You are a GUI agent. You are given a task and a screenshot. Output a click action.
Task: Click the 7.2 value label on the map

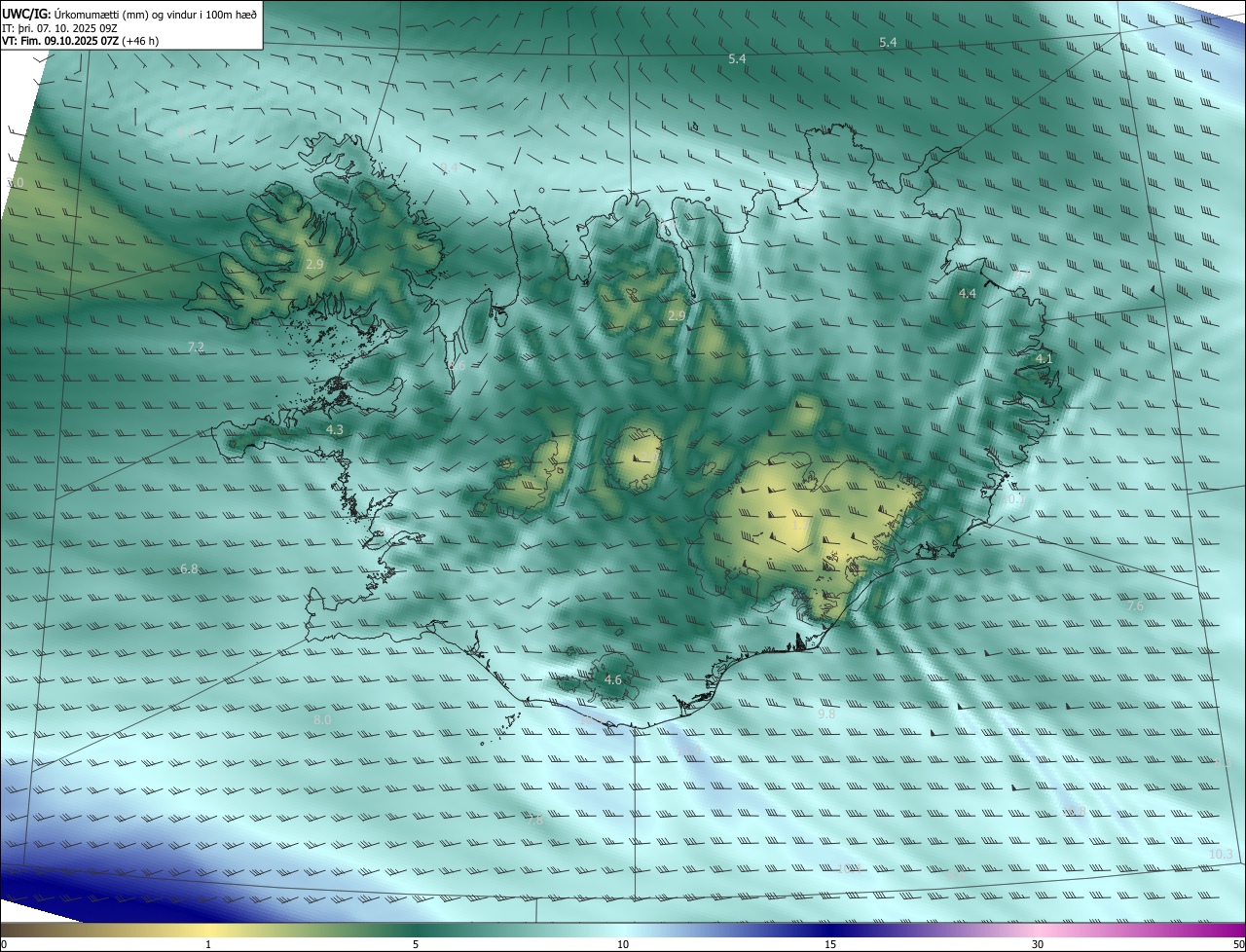(x=196, y=347)
